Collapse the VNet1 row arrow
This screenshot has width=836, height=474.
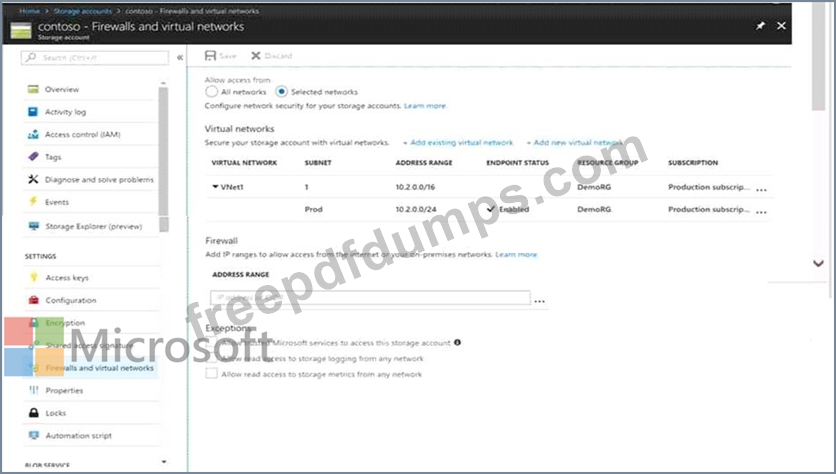(215, 187)
